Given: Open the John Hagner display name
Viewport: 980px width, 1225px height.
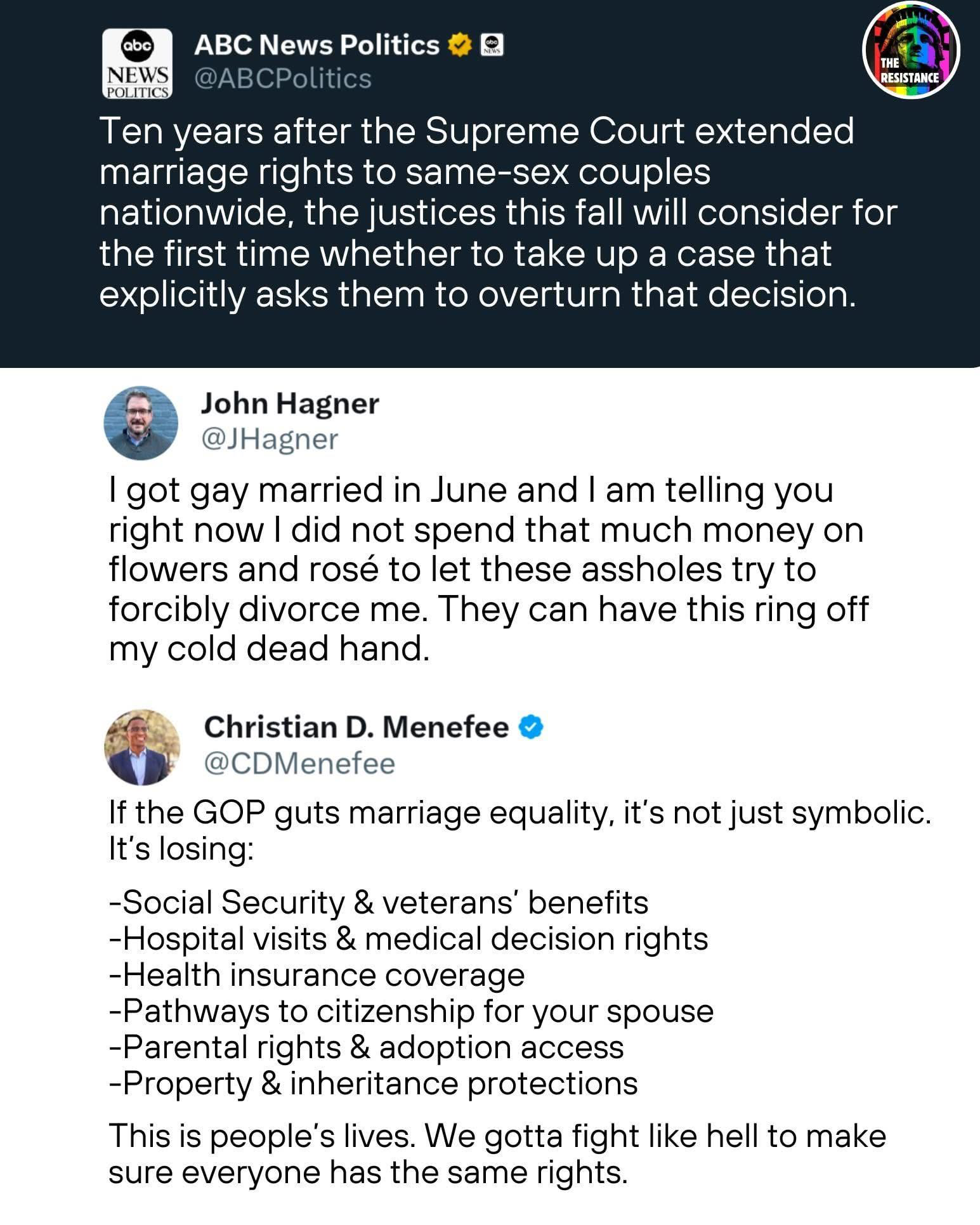Looking at the screenshot, I should click(x=290, y=403).
